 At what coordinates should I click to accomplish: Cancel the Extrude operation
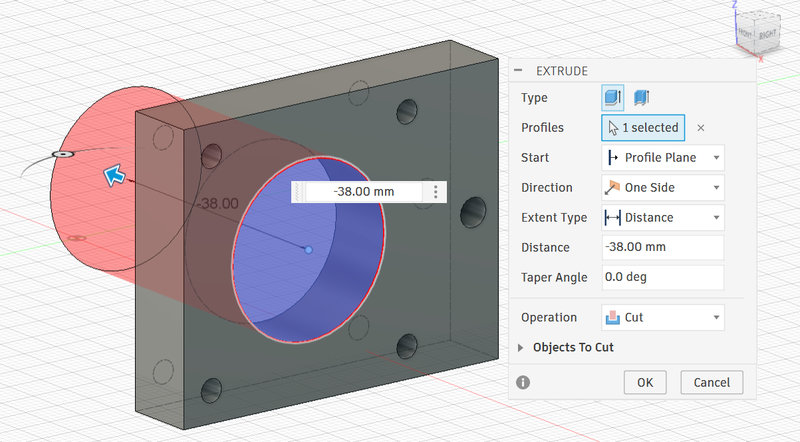(712, 382)
